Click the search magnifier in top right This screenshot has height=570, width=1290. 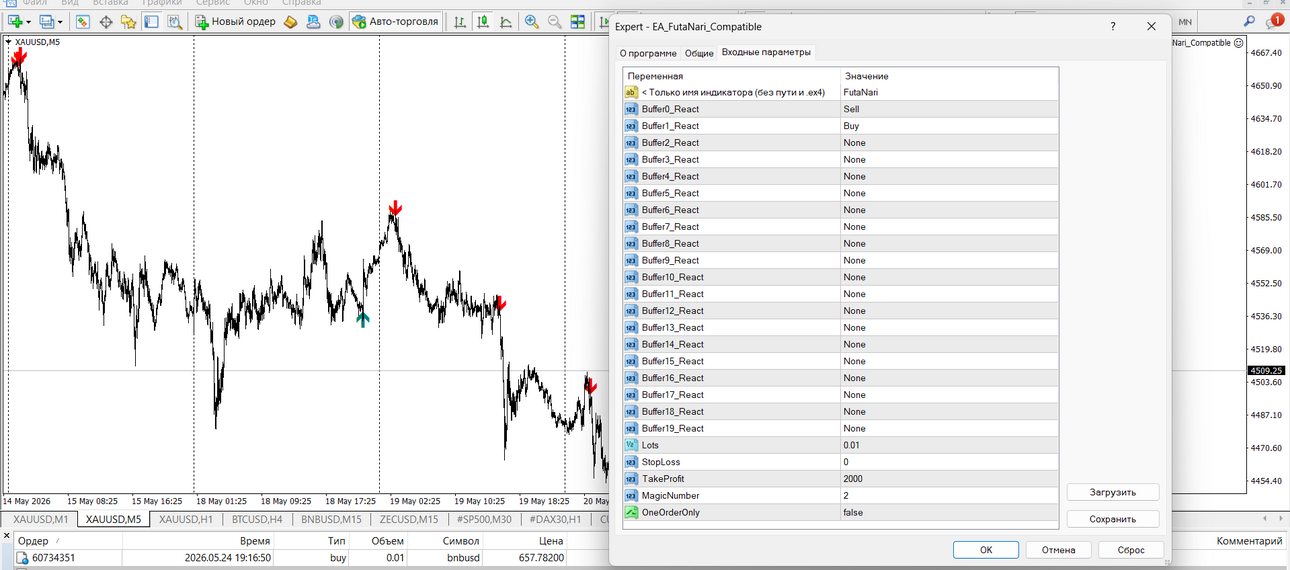click(1249, 21)
